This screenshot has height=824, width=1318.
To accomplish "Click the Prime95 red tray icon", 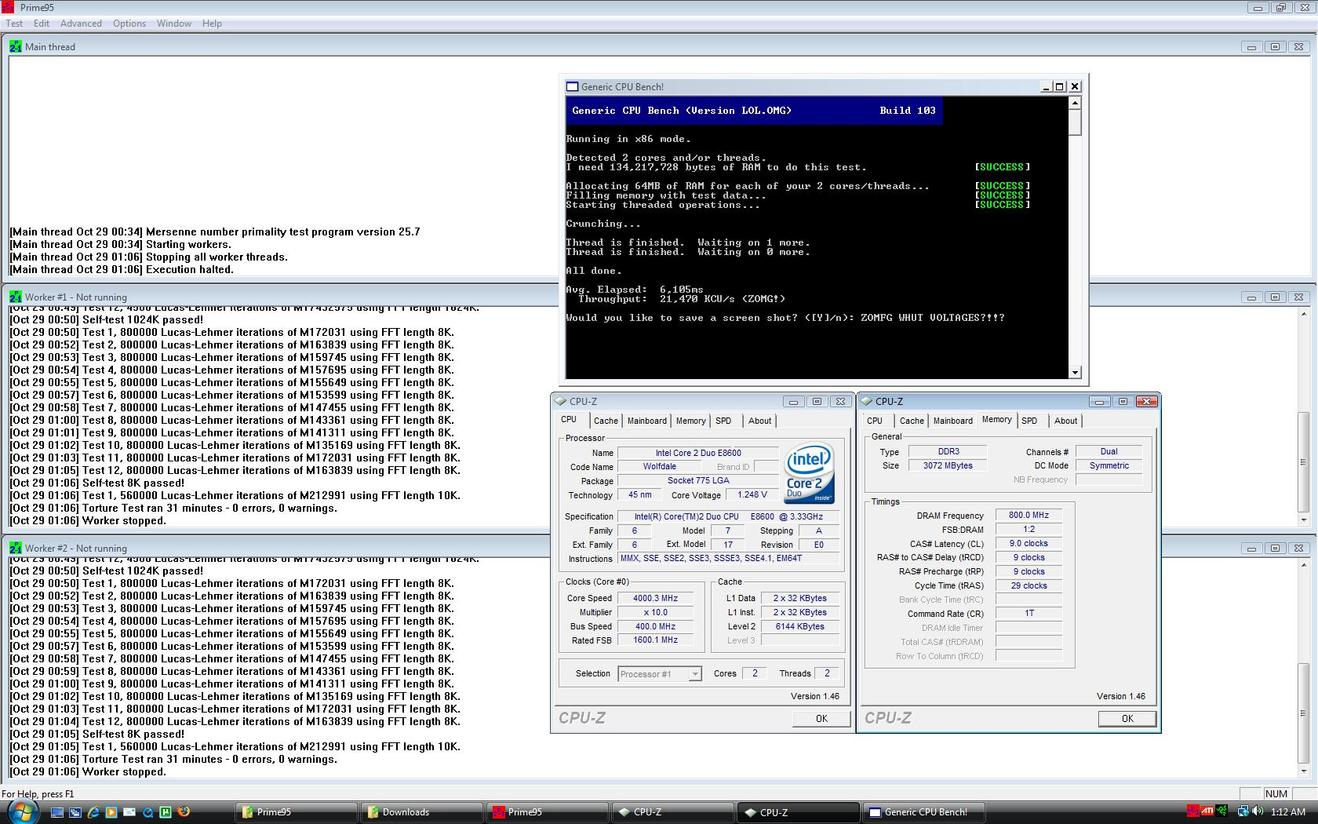I will (1193, 811).
